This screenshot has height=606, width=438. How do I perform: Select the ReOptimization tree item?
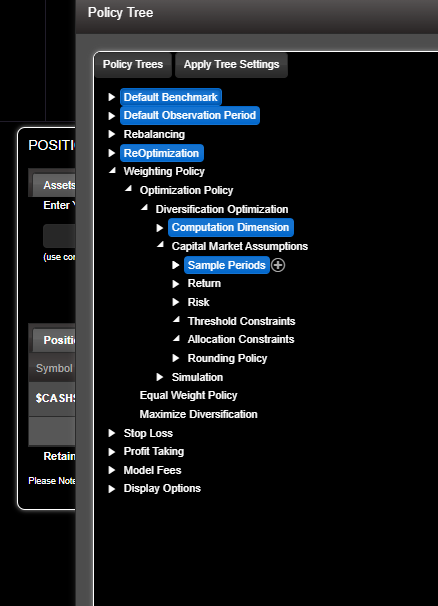162,153
